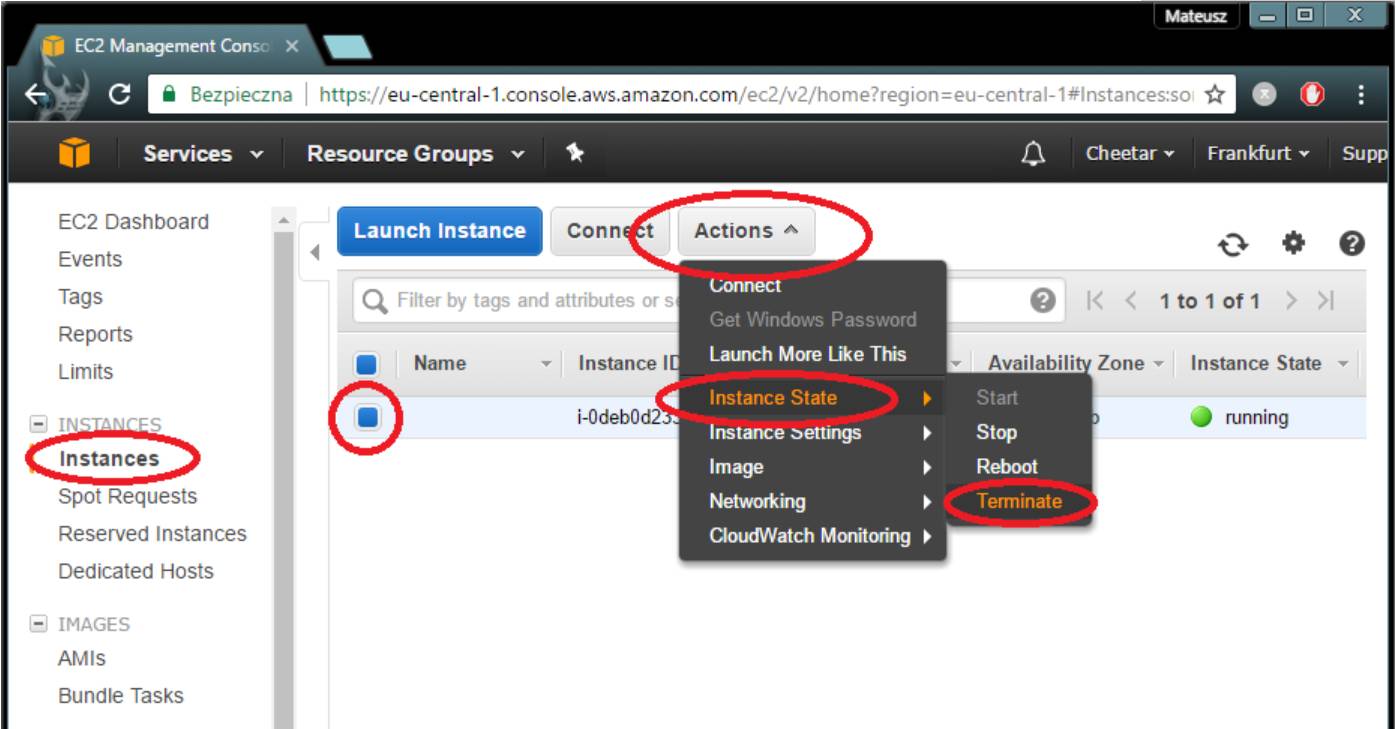The width and height of the screenshot is (1396, 729).
Task: Open Reserved Instances in sidebar
Action: 153,534
